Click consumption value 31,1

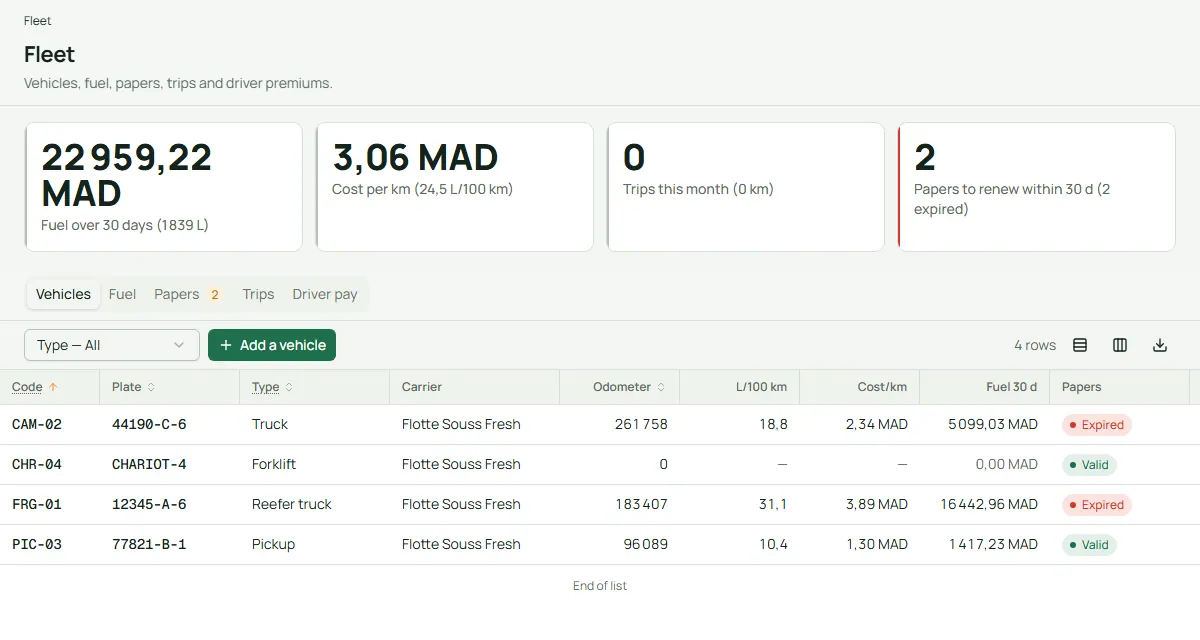pyautogui.click(x=773, y=504)
